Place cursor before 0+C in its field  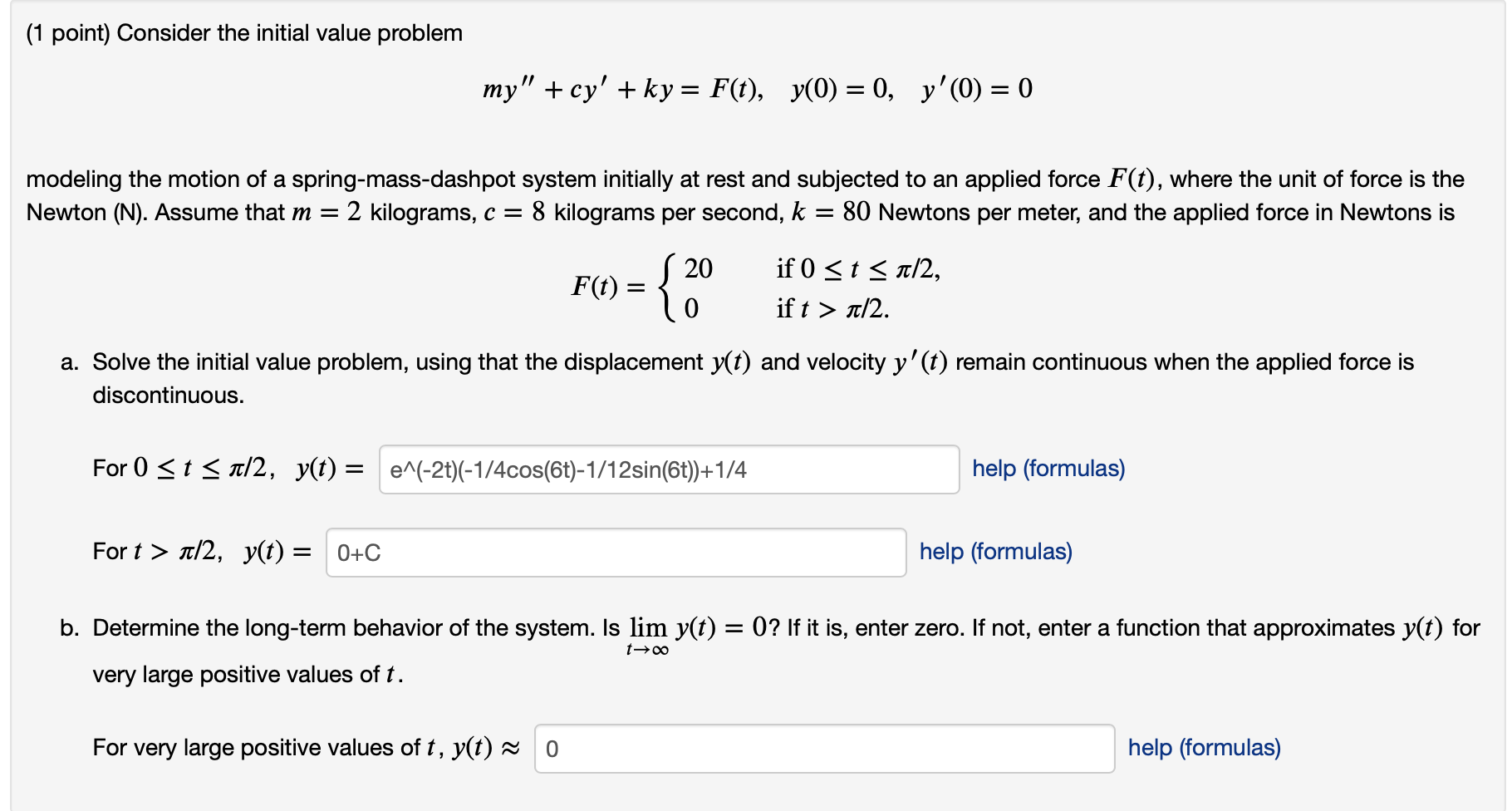[337, 553]
